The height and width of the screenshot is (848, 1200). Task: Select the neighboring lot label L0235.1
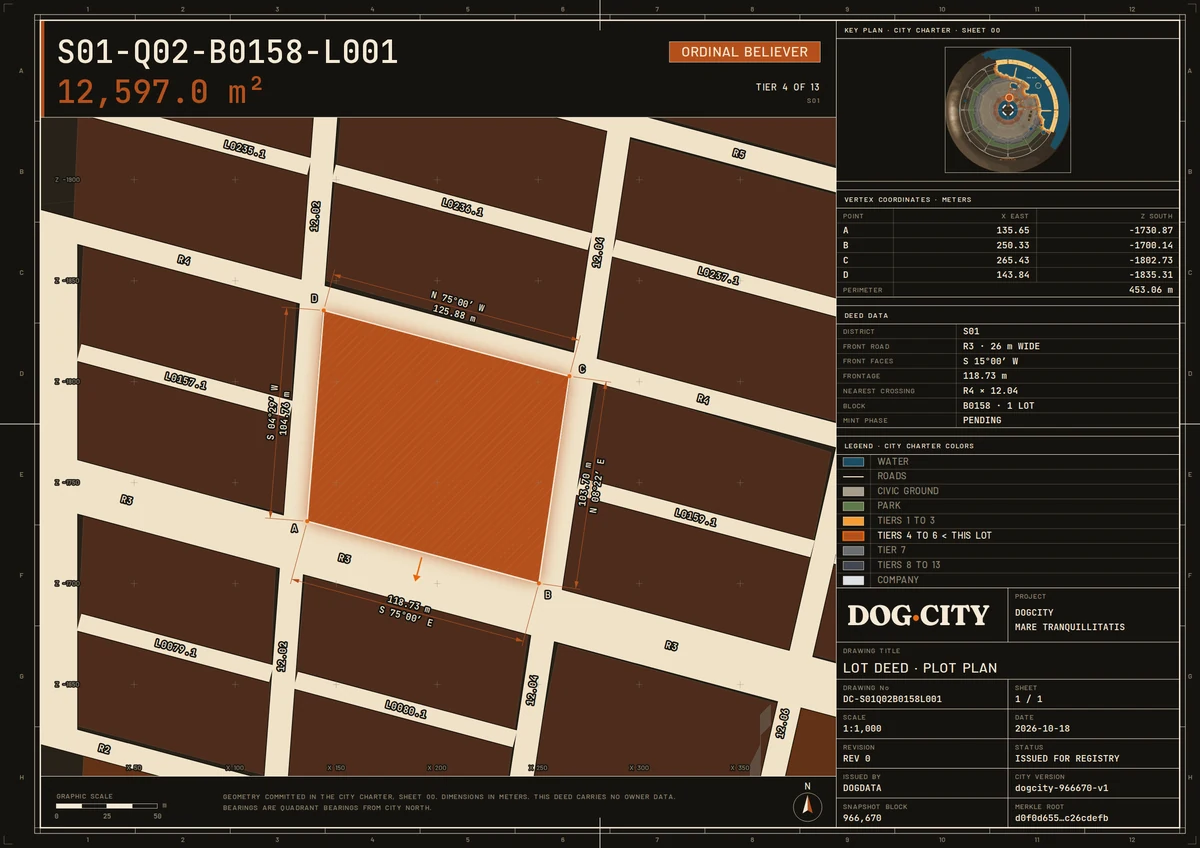[245, 150]
